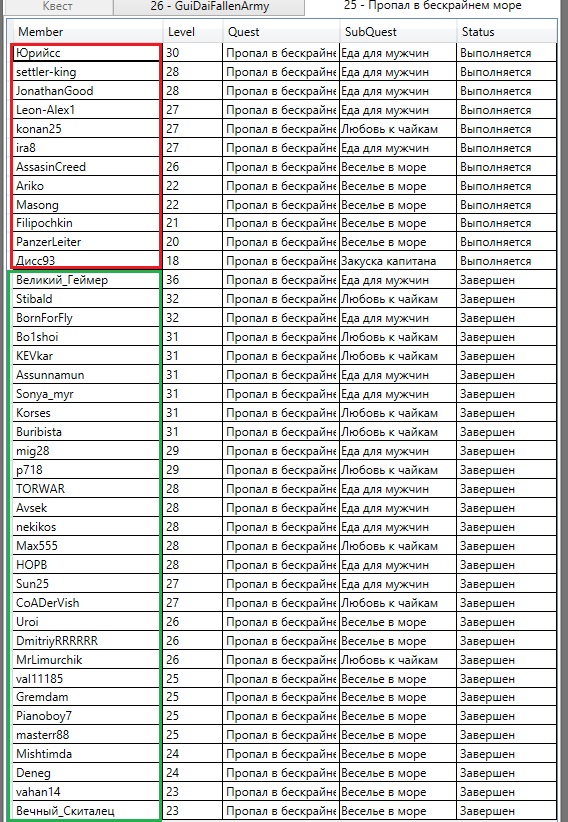Click Веселье в море subquest of Ariko

tap(398, 186)
